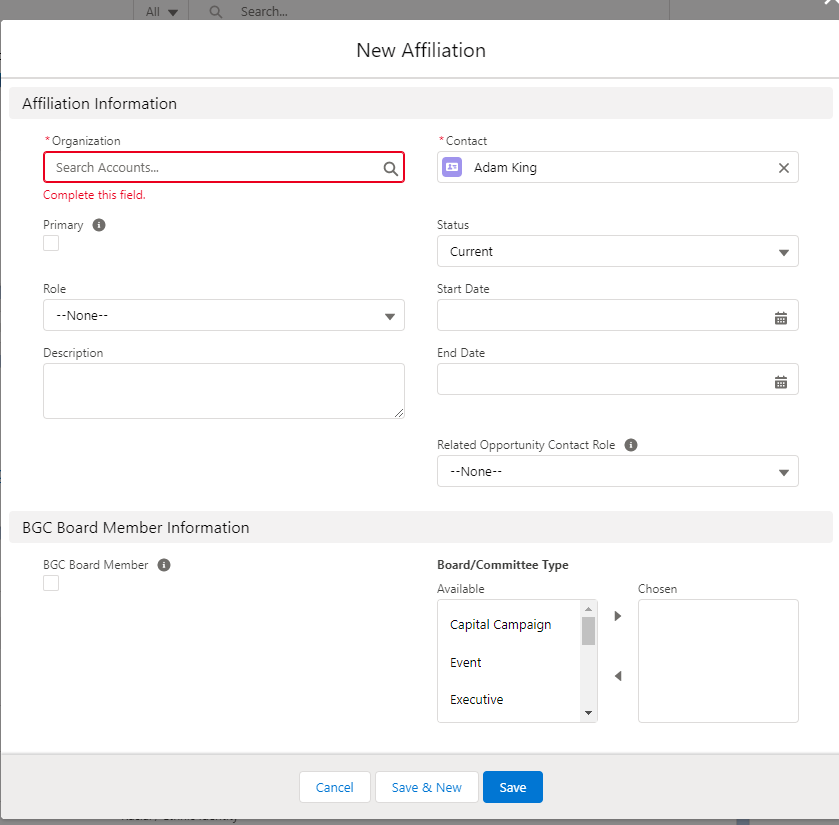Move item back to Available with left arrow
839x825 pixels.
coord(617,676)
